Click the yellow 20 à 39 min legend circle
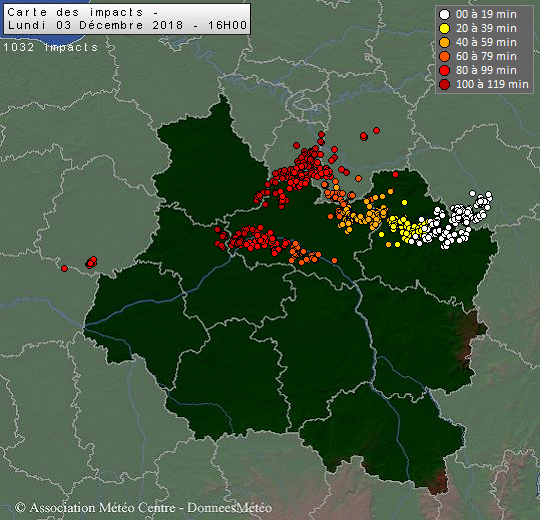 pyautogui.click(x=445, y=29)
